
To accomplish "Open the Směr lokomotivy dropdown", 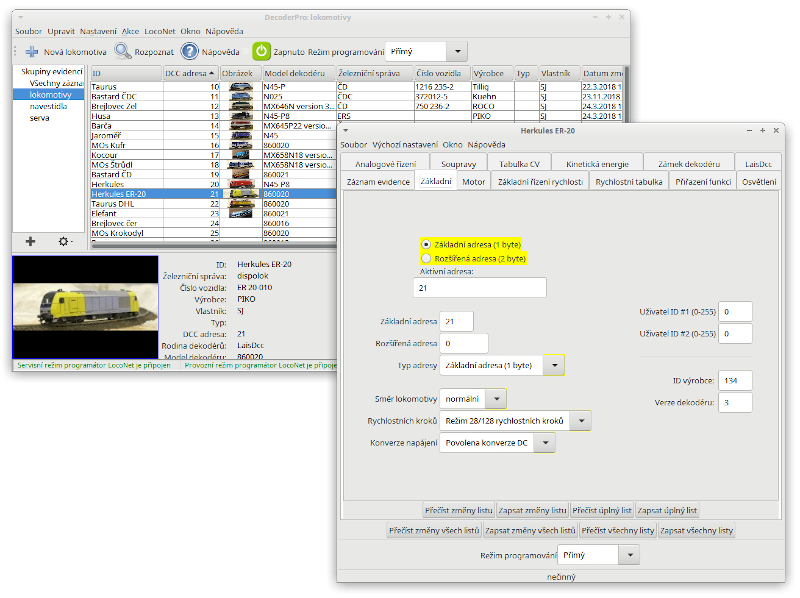I will click(x=497, y=398).
